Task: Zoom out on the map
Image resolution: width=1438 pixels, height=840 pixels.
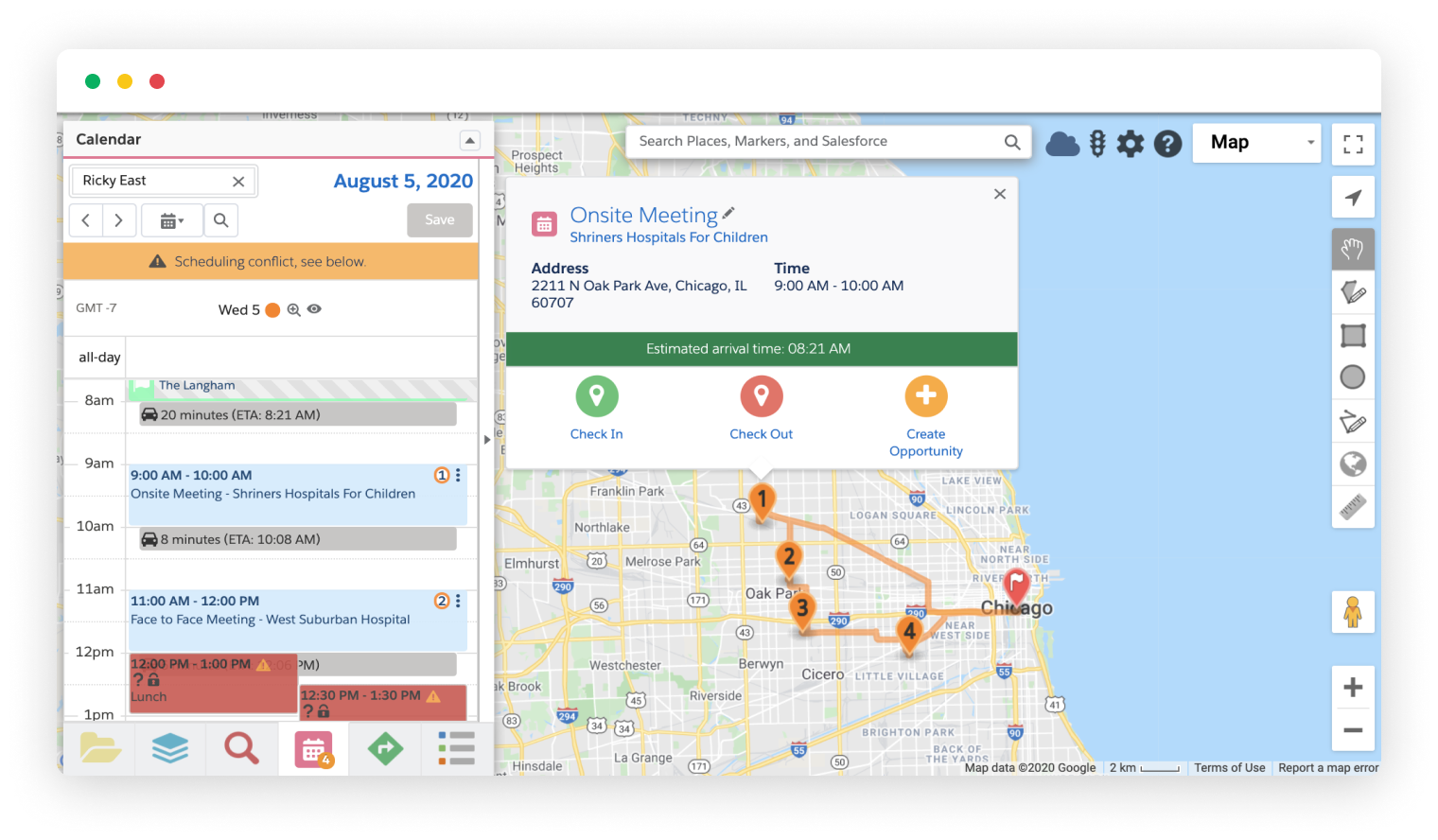Action: (x=1353, y=729)
